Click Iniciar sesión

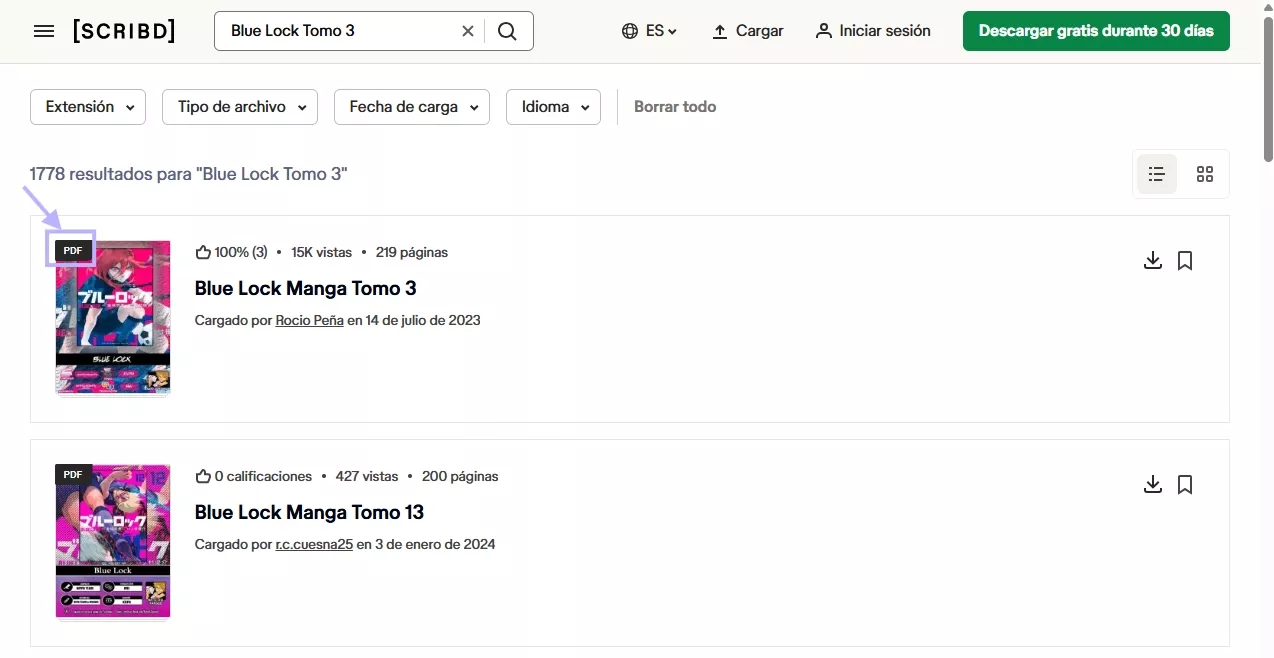(x=873, y=31)
